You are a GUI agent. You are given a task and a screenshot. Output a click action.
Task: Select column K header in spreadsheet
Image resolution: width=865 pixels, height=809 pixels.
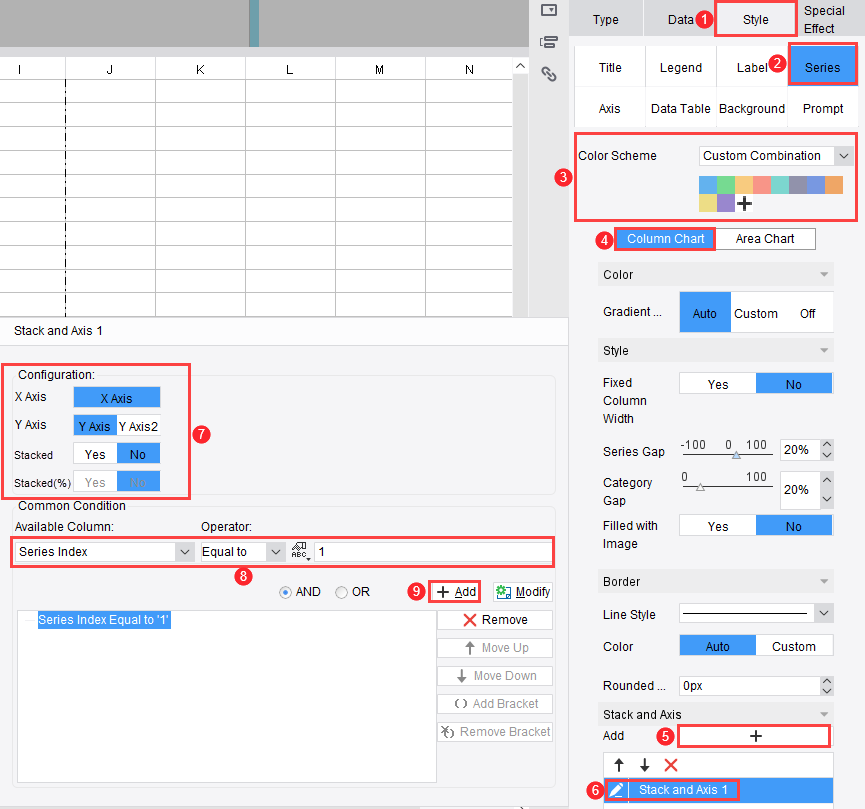[200, 69]
